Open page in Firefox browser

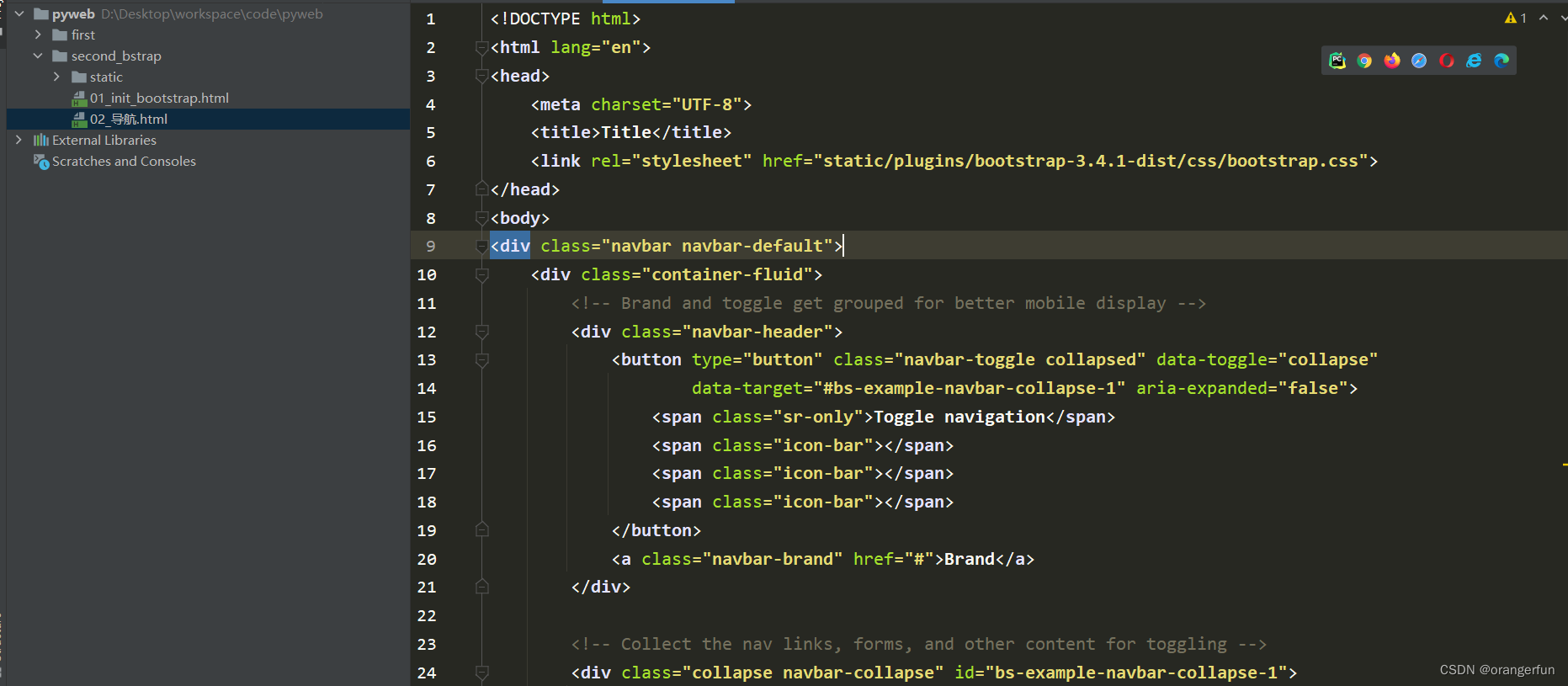click(1392, 61)
